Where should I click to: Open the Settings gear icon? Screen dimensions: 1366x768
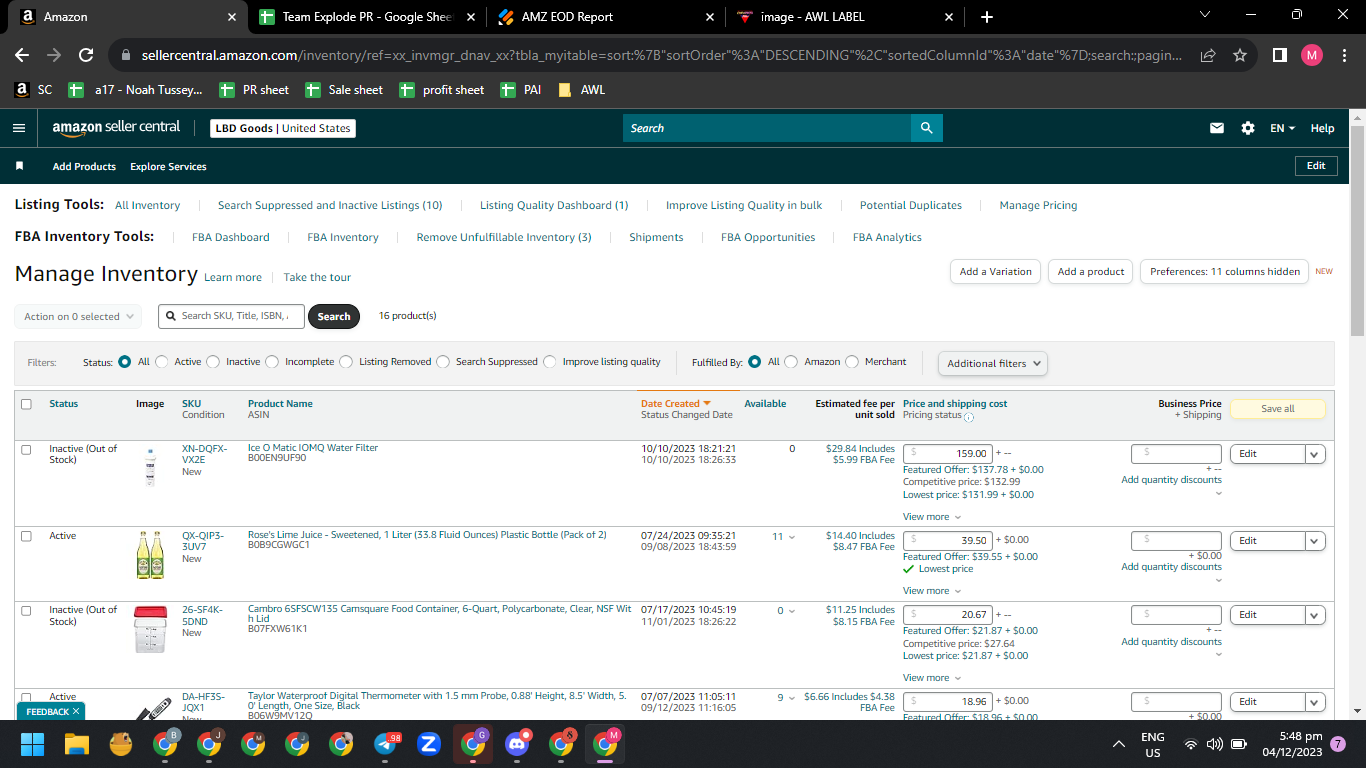coord(1248,128)
